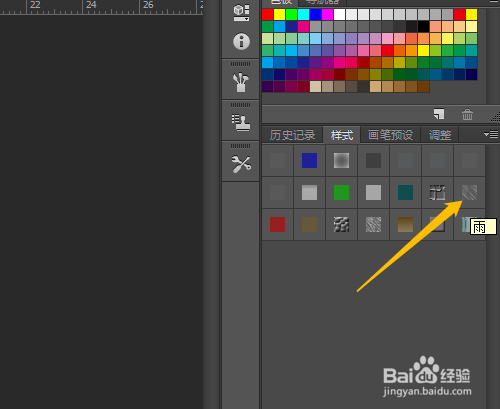Apply the solid blue style

(x=309, y=160)
